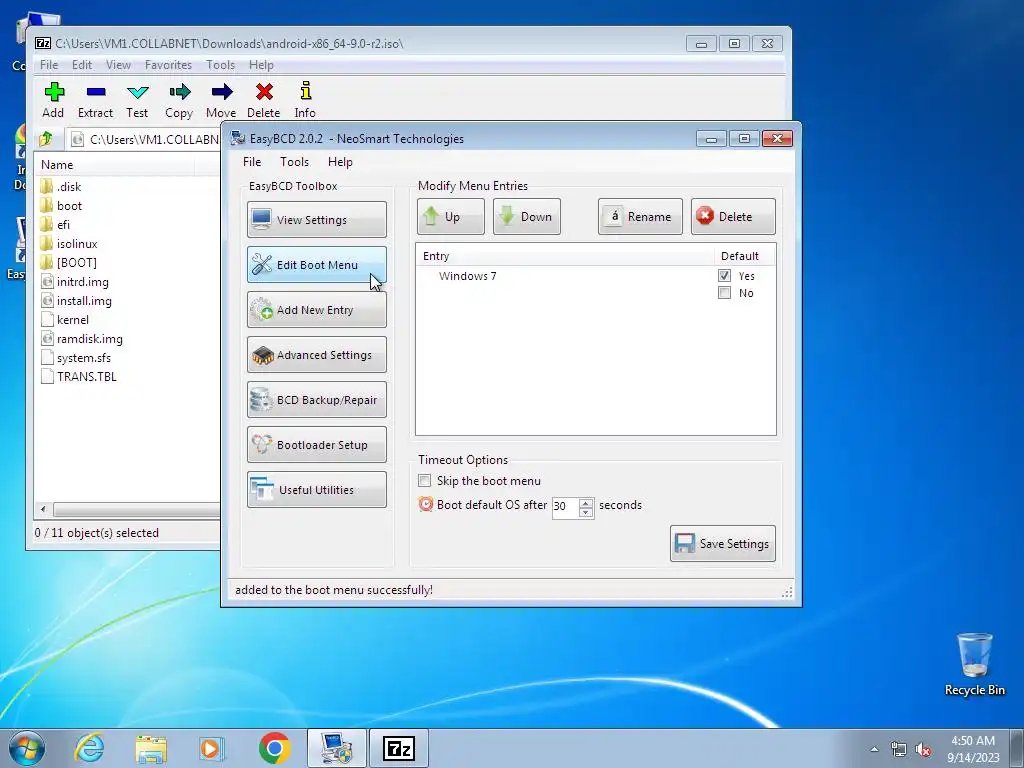The height and width of the screenshot is (768, 1024).
Task: Click 7-Zip horizontal scrollbar left arrow
Action: point(43,509)
